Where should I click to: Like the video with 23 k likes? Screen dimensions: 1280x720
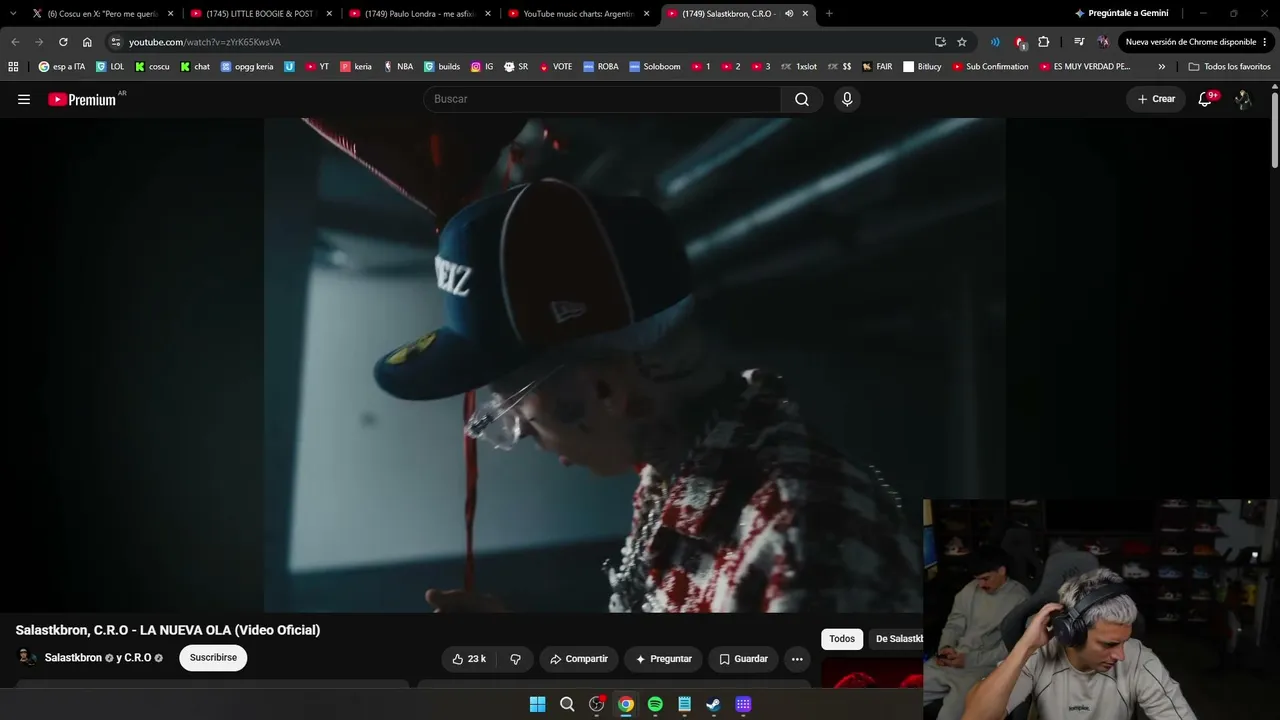tap(469, 659)
